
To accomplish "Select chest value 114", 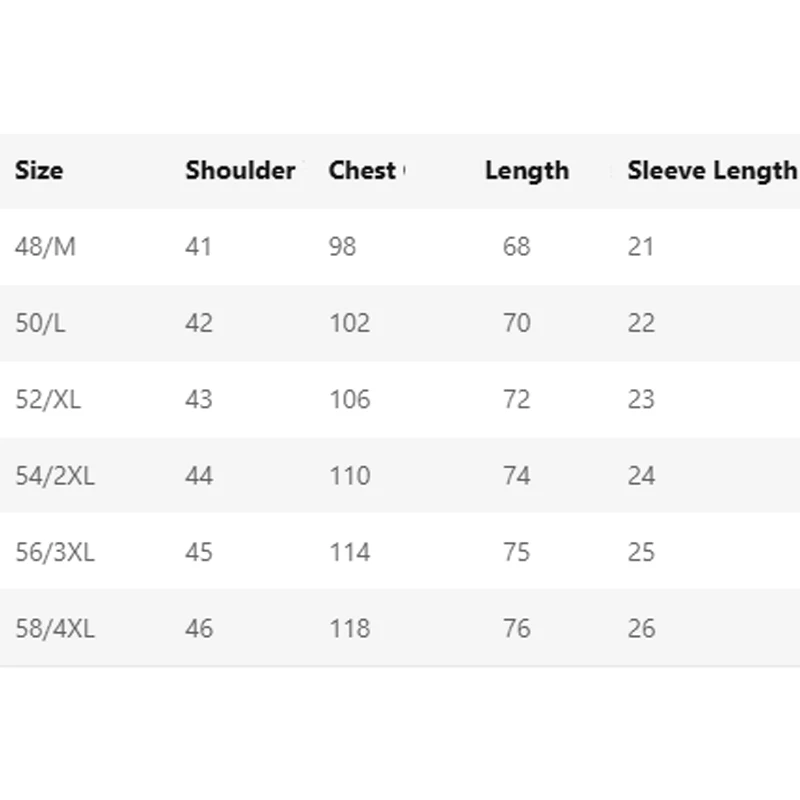I will pyautogui.click(x=350, y=552).
